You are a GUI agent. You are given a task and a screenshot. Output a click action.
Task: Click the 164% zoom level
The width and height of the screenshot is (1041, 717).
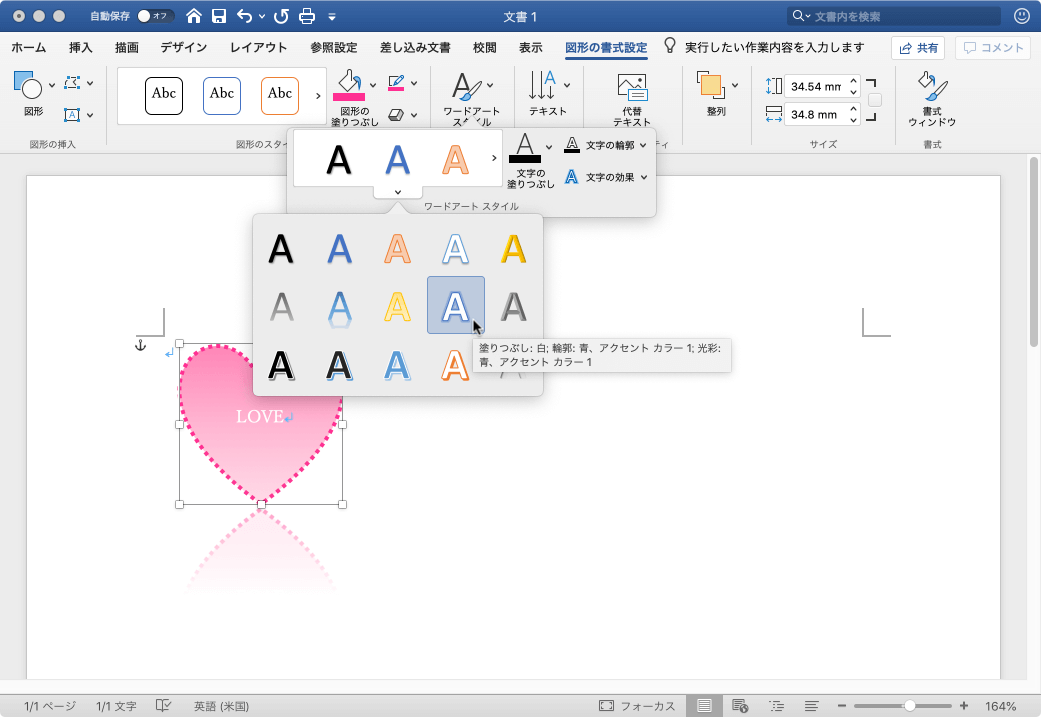tap(1001, 706)
